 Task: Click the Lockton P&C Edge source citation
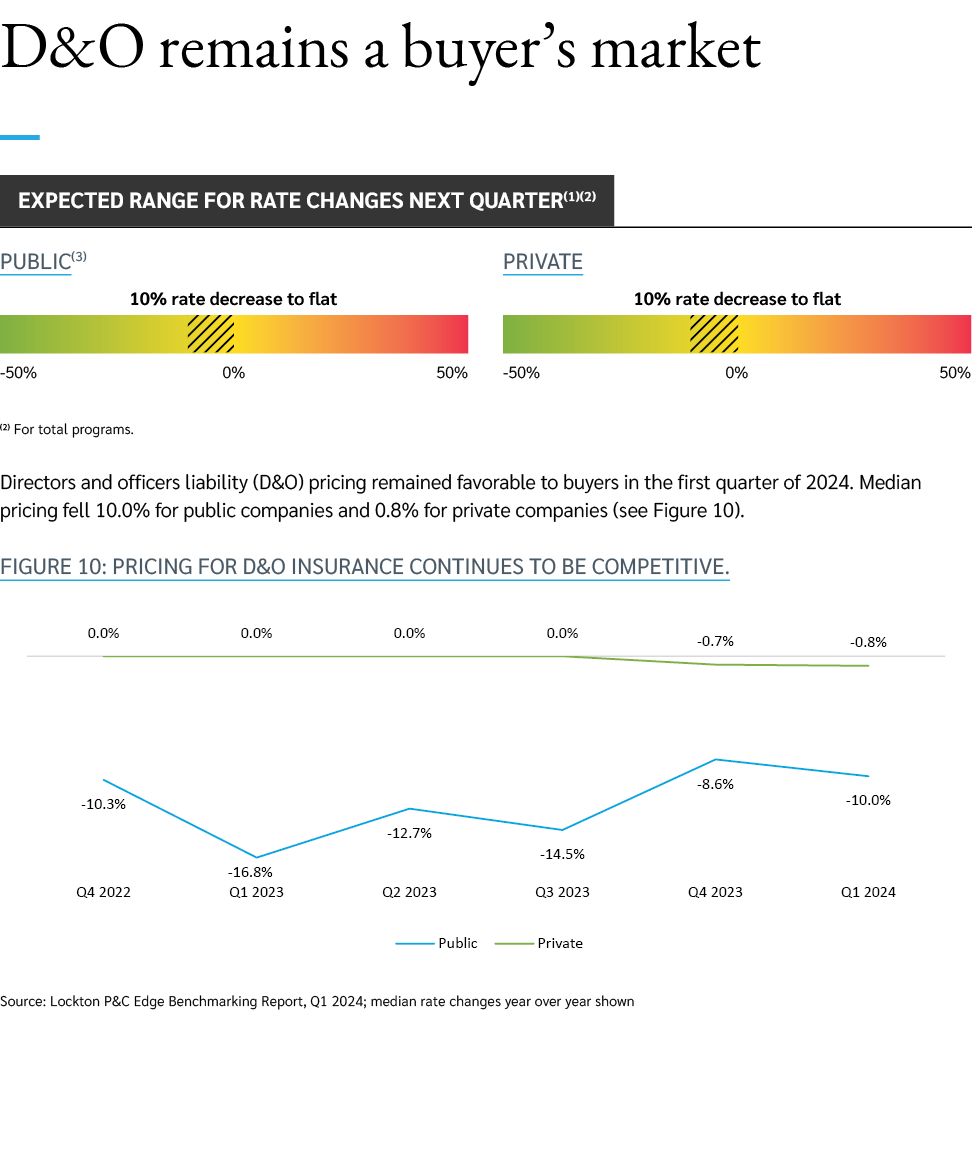(x=317, y=1001)
